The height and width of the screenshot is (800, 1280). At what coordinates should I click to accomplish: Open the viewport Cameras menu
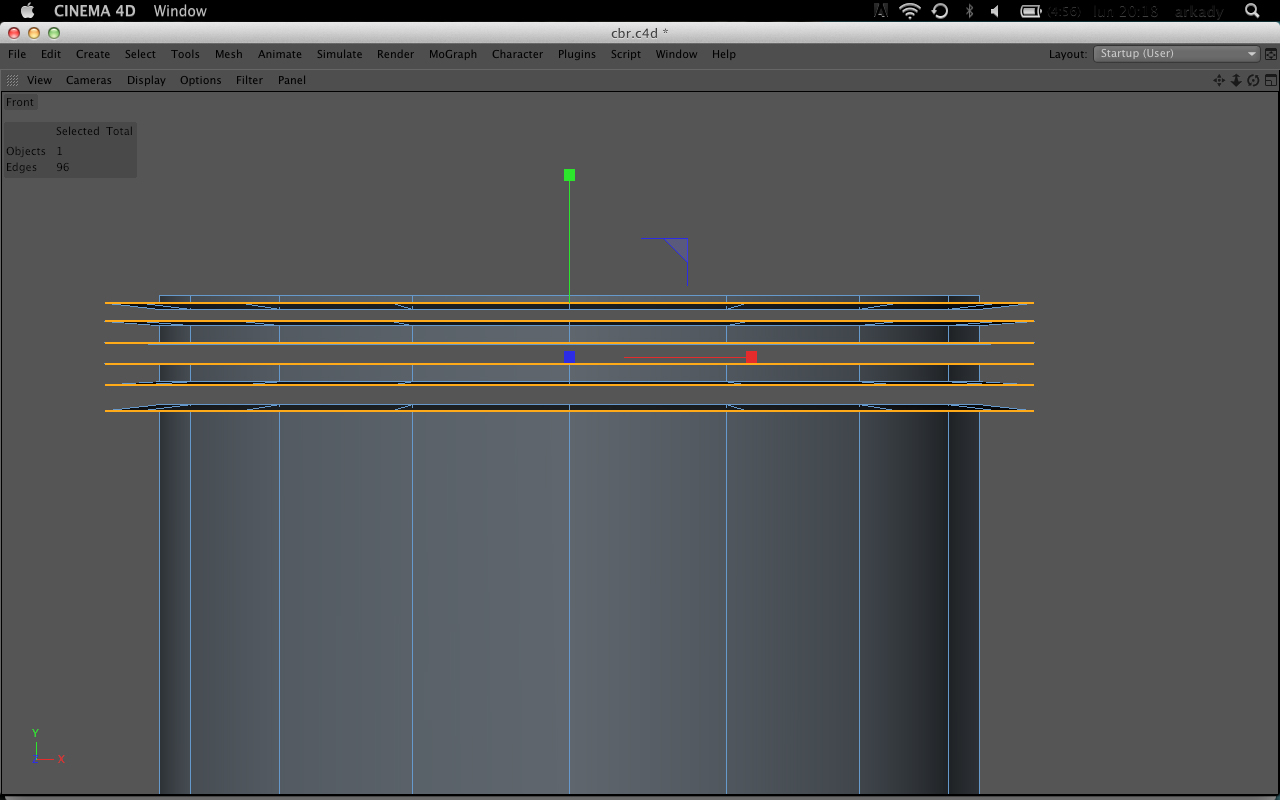pos(89,80)
